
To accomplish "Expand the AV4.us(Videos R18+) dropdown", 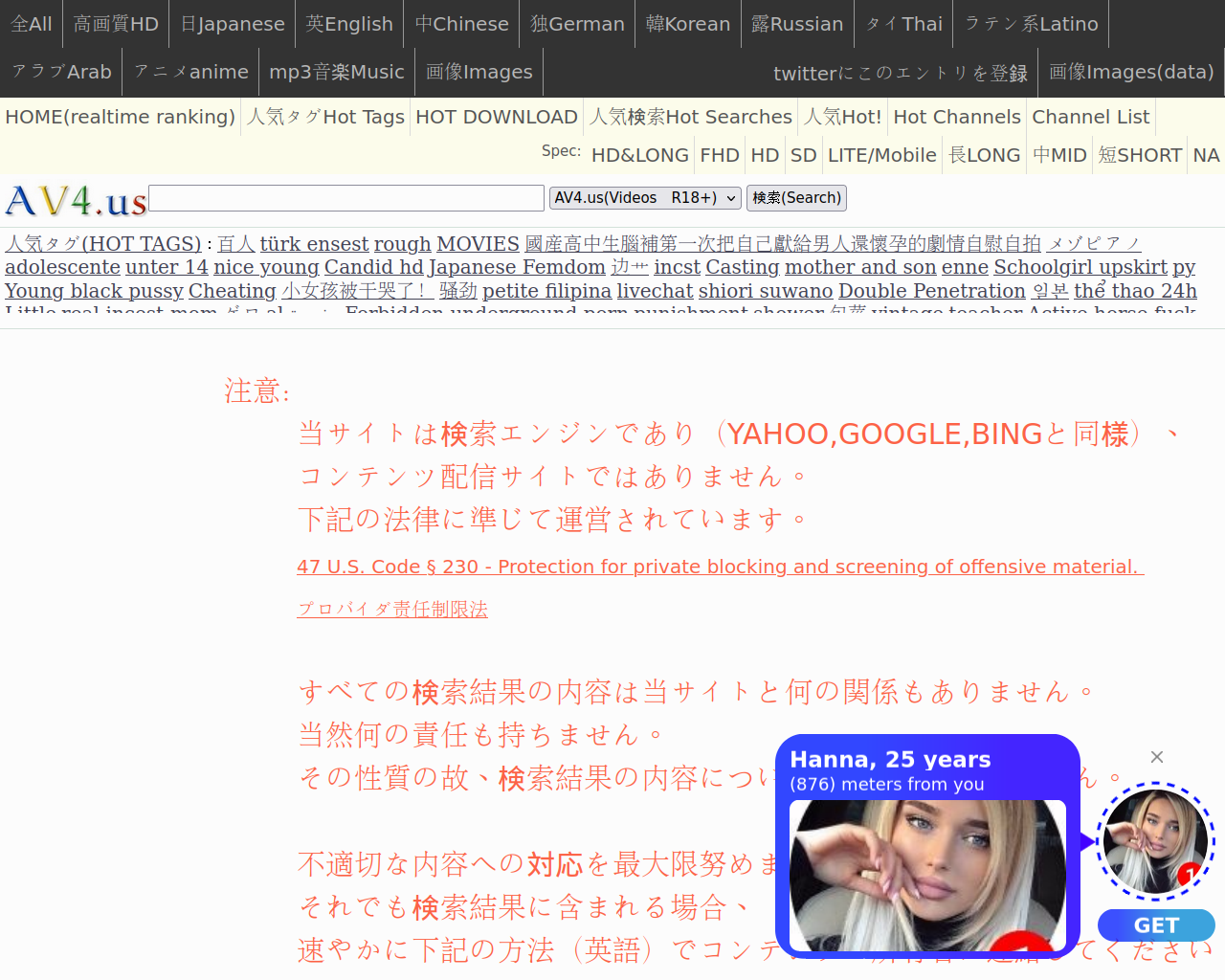I will point(645,198).
